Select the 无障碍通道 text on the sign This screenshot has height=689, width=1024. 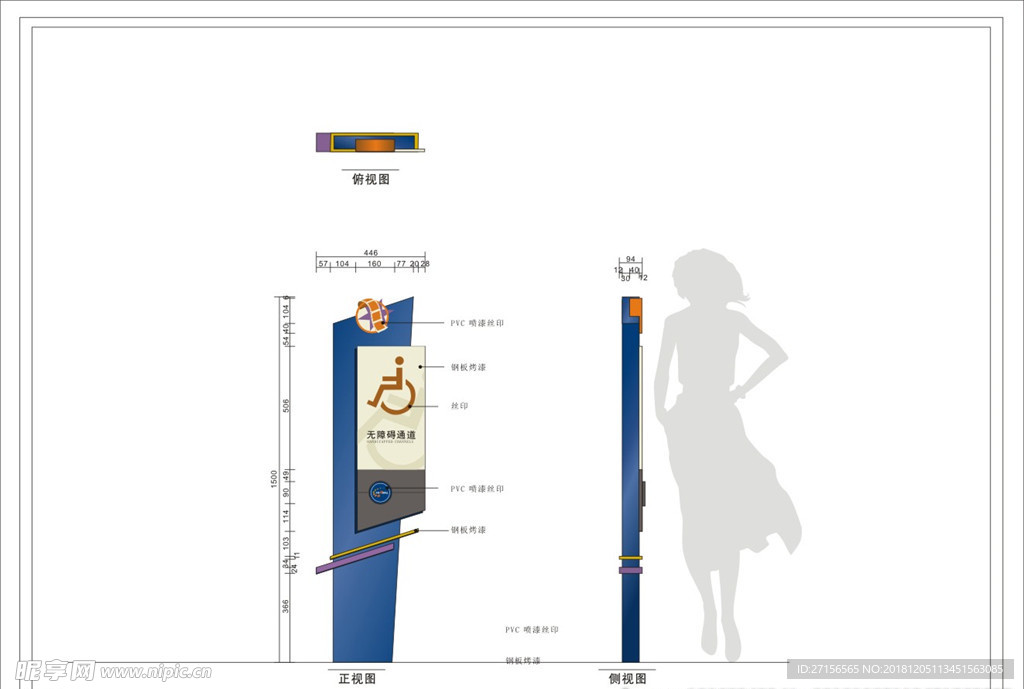click(x=390, y=435)
